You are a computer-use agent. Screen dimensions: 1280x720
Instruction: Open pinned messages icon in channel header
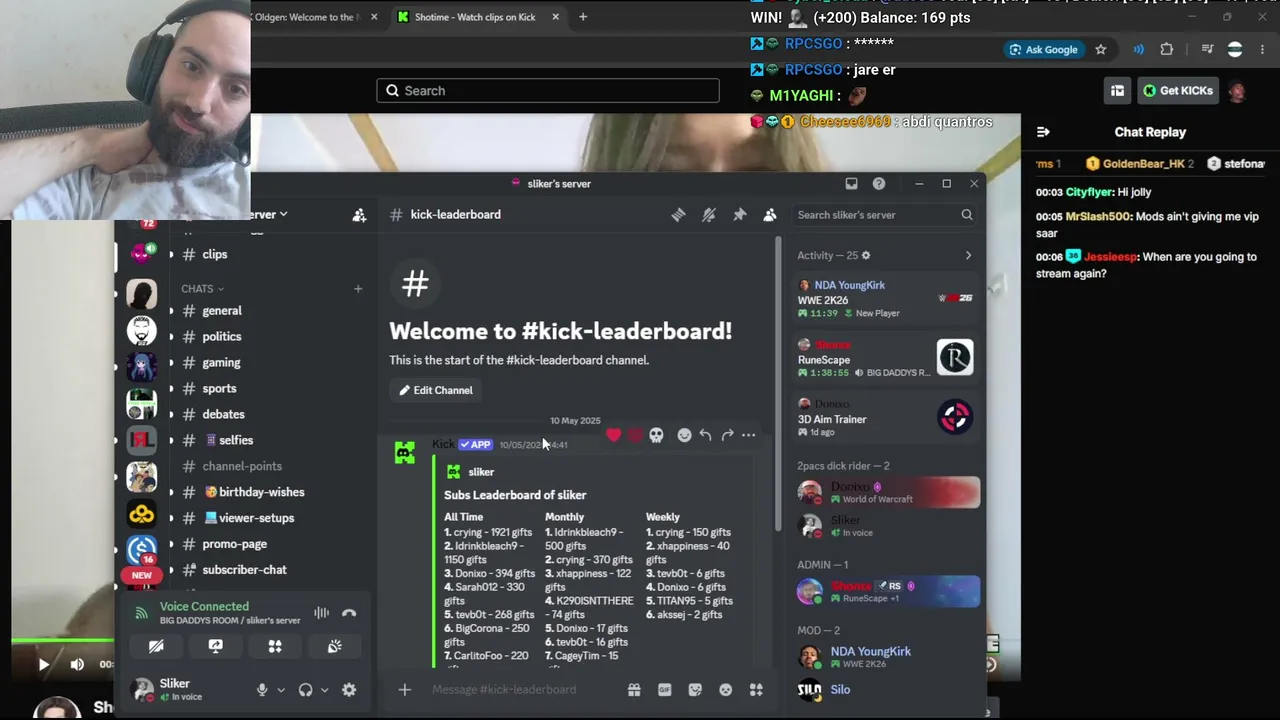pyautogui.click(x=740, y=215)
